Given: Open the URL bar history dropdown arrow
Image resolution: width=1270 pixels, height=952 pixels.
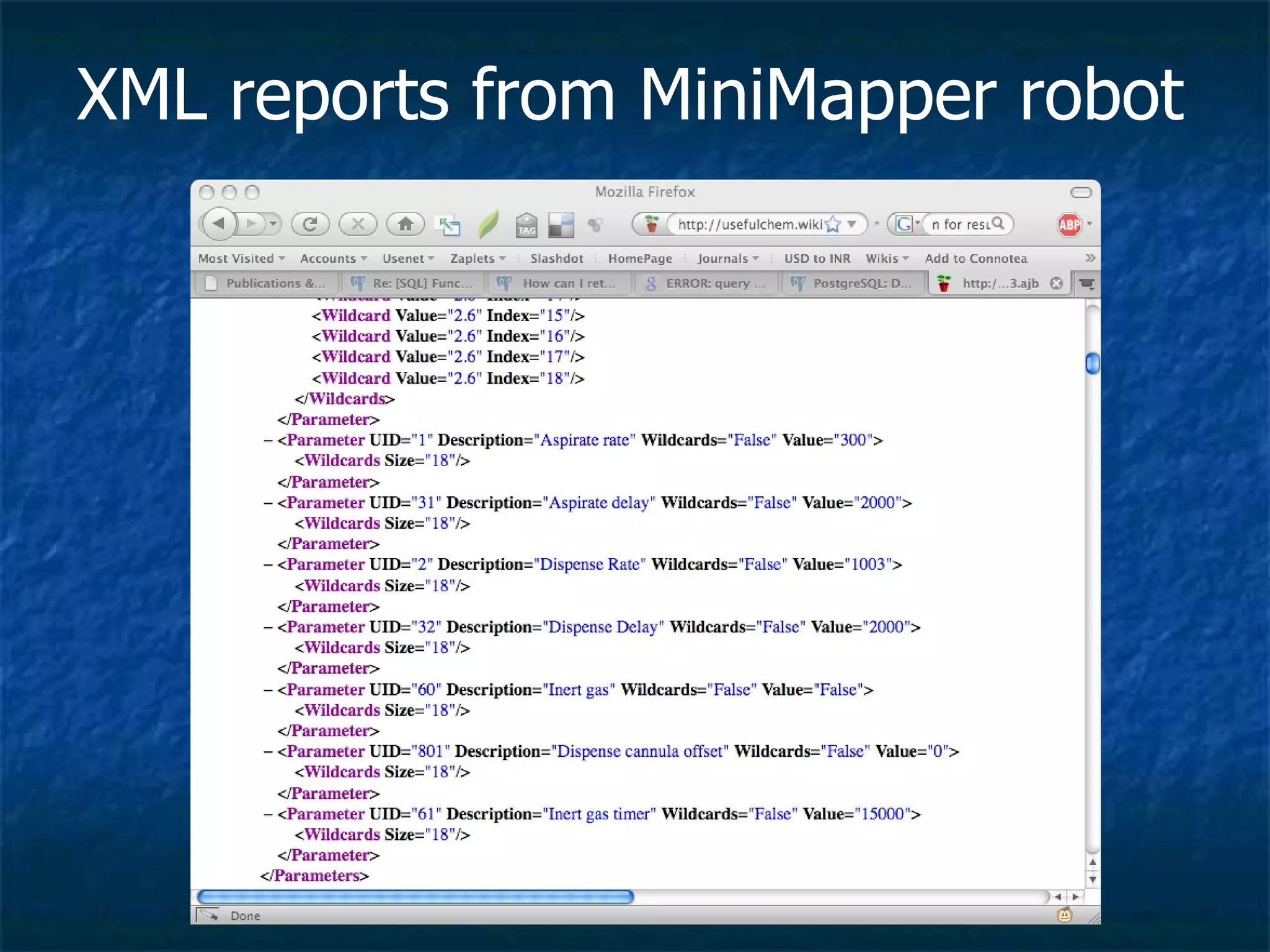Looking at the screenshot, I should [852, 224].
